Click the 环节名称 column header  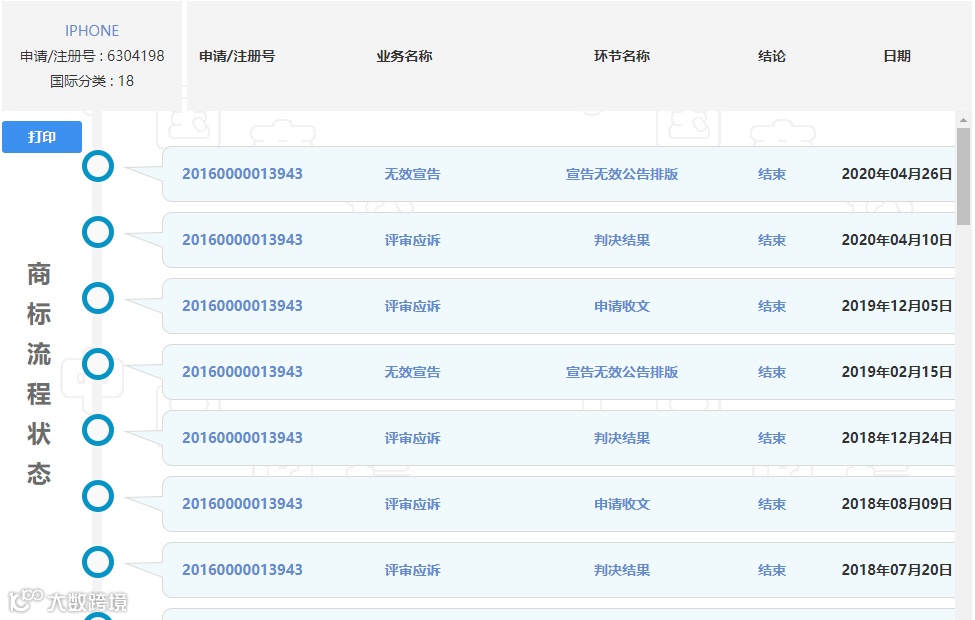pos(622,56)
